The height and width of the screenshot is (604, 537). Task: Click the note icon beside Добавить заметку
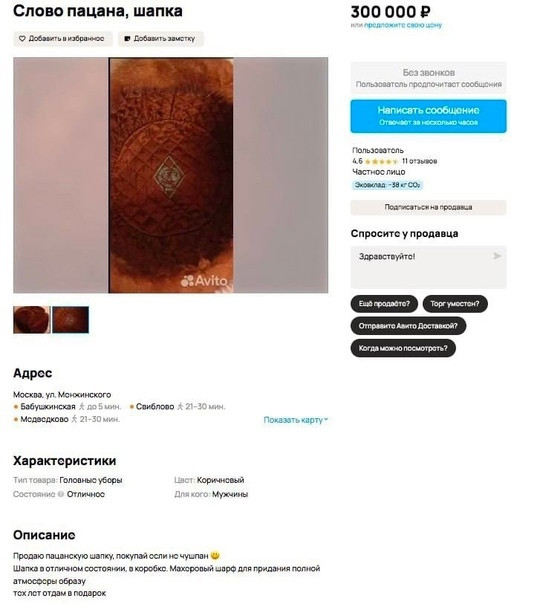pos(127,39)
